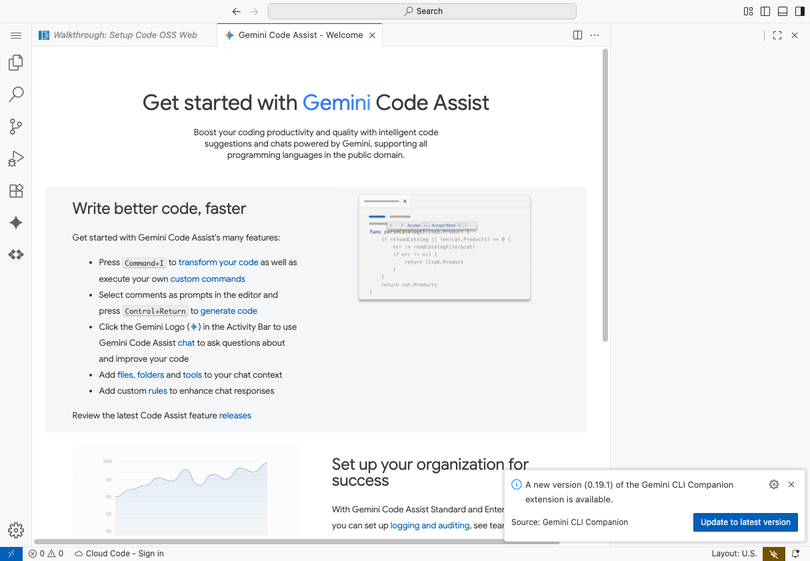Toggle the Secondary Side Bar layout icon
The image size is (810, 561).
click(x=800, y=11)
